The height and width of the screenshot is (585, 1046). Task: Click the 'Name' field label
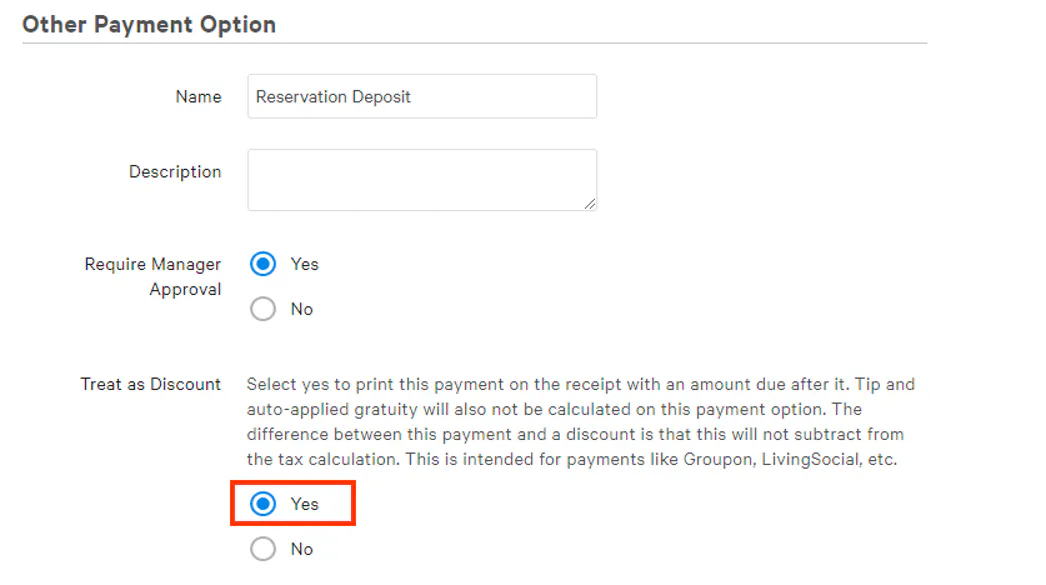pos(198,97)
